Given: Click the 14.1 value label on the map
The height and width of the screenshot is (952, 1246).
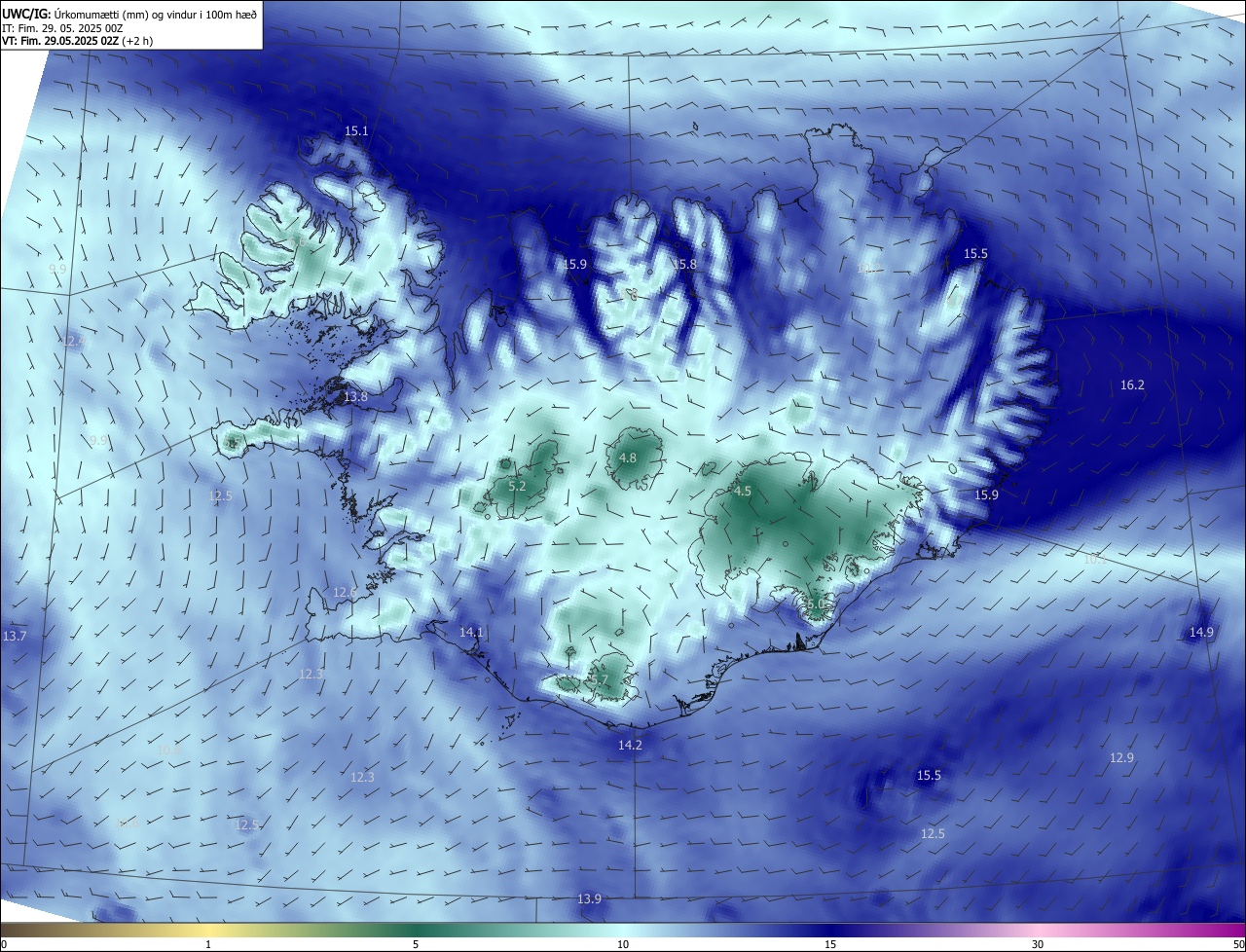Looking at the screenshot, I should (471, 632).
